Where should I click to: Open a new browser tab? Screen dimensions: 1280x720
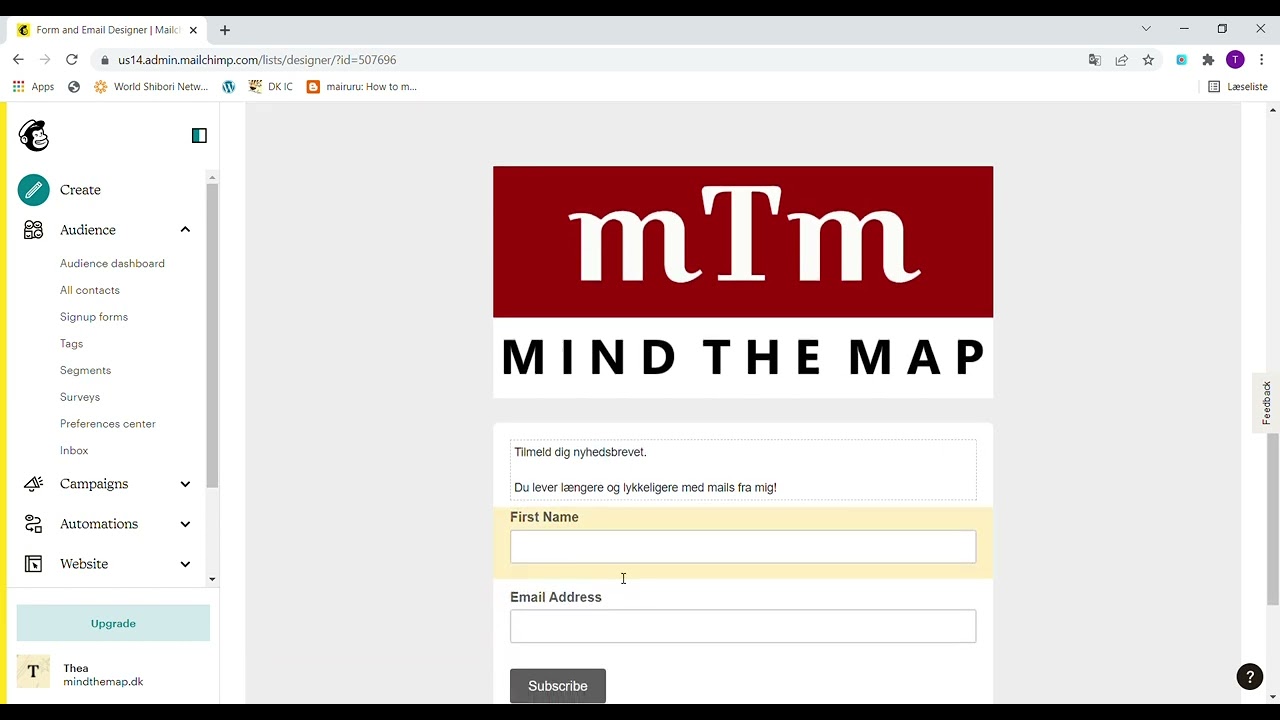225,30
